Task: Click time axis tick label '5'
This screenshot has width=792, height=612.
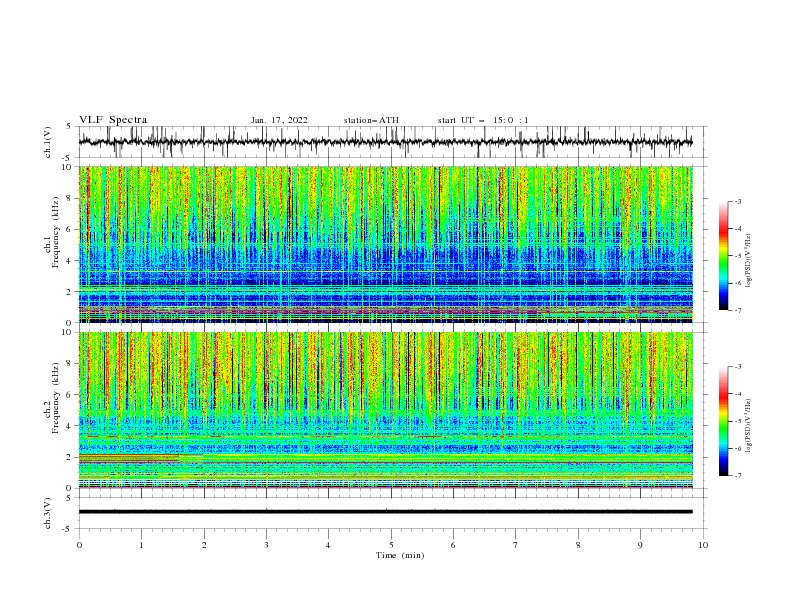Action: tap(391, 545)
